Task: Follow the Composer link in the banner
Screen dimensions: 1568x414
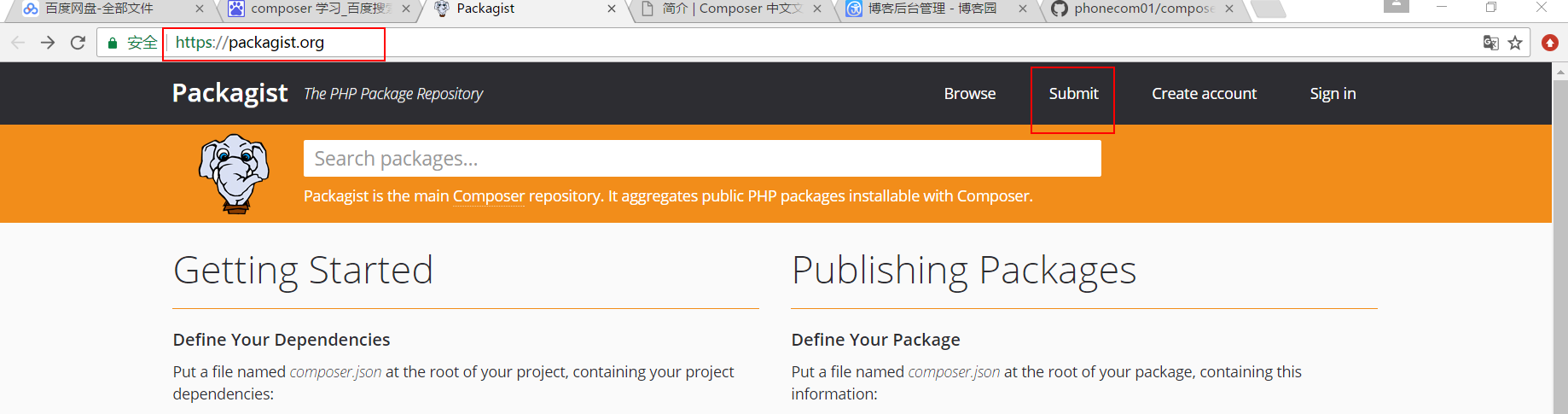Action: (x=489, y=196)
